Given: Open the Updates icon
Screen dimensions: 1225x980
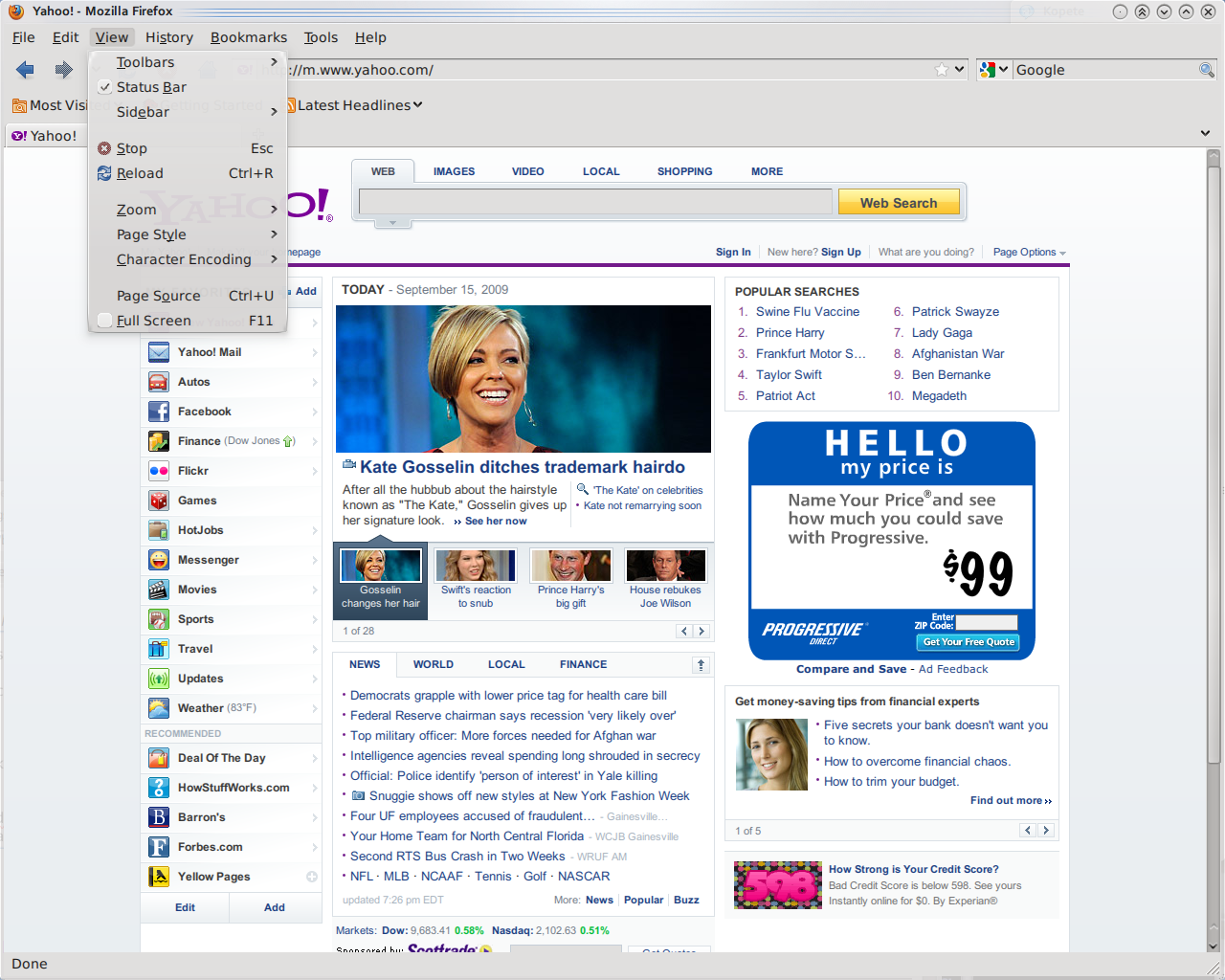Looking at the screenshot, I should pyautogui.click(x=159, y=679).
